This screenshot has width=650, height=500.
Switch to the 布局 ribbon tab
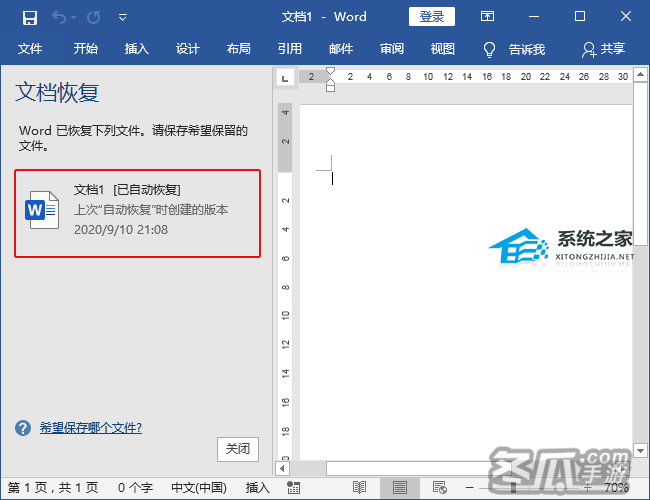tap(238, 49)
